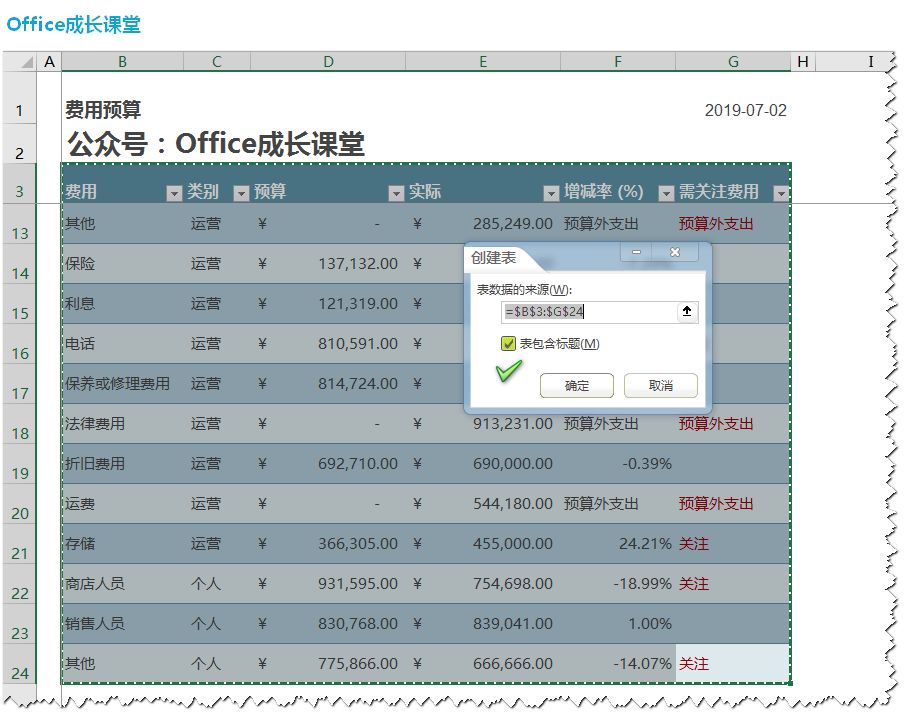The height and width of the screenshot is (717, 907).
Task: Open the 增减率 (%) filter dropdown
Action: click(666, 193)
